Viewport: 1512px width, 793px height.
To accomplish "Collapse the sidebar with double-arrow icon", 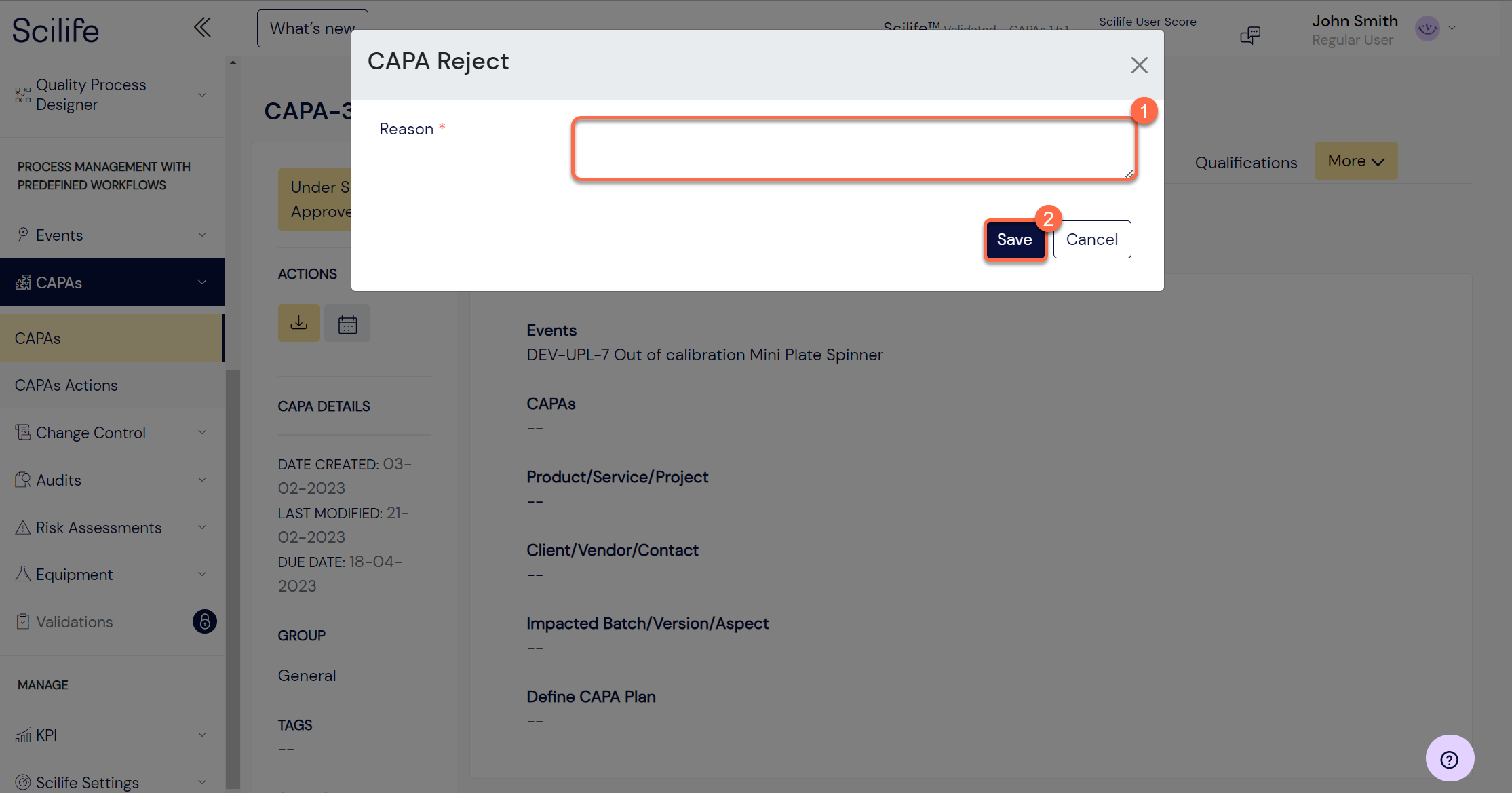I will [202, 28].
